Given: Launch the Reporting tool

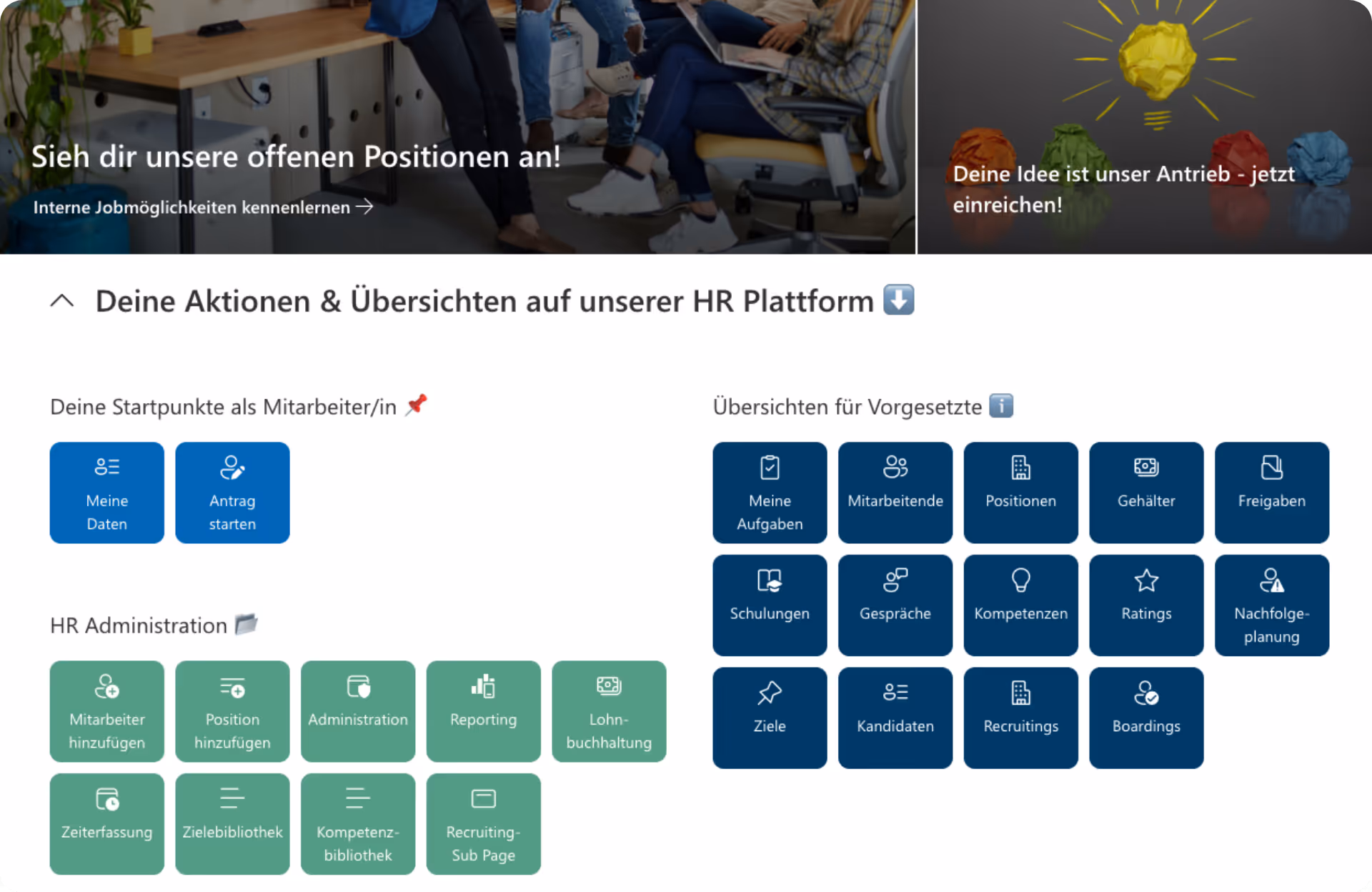Looking at the screenshot, I should 483,711.
